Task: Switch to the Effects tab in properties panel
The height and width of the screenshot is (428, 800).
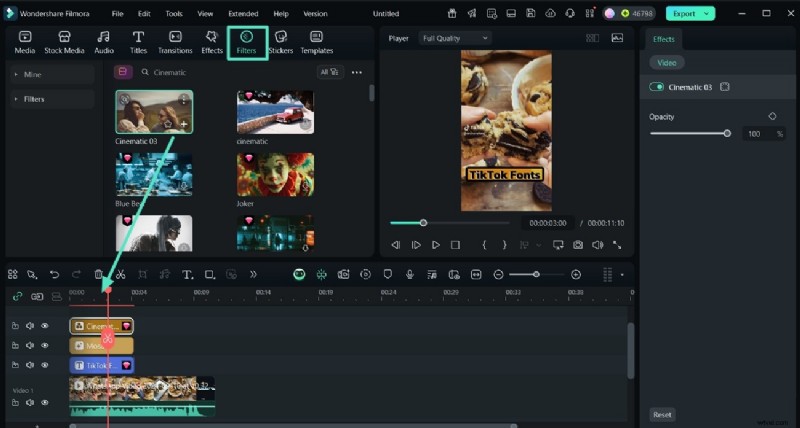Action: (x=664, y=39)
